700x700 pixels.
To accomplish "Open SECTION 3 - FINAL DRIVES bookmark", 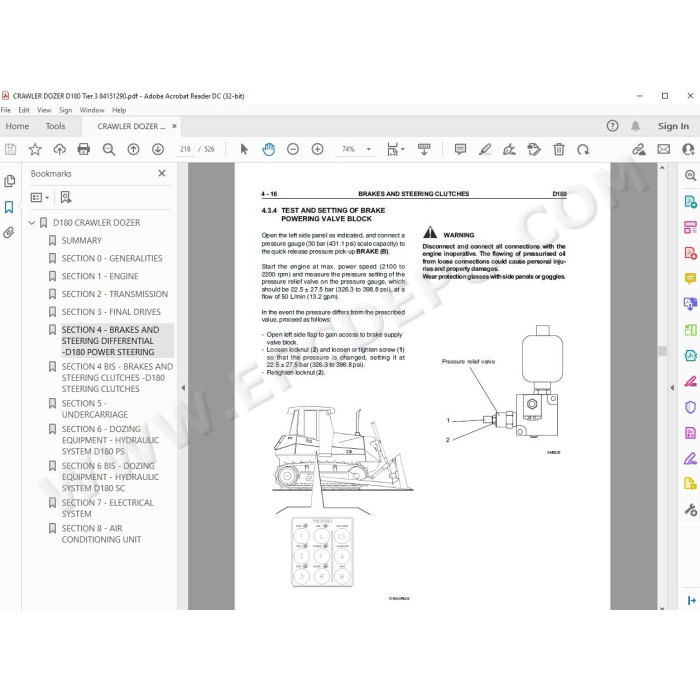I will (111, 312).
